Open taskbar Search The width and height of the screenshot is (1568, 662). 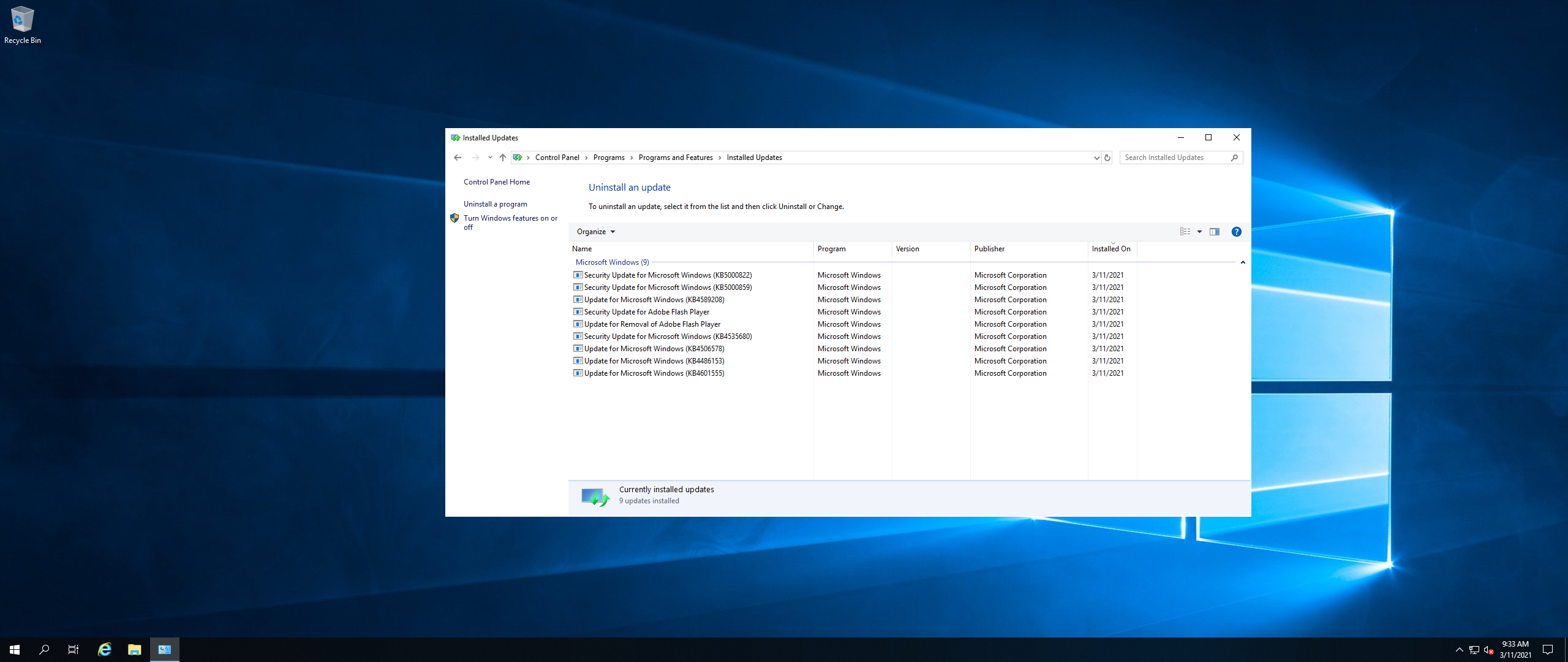click(x=44, y=650)
